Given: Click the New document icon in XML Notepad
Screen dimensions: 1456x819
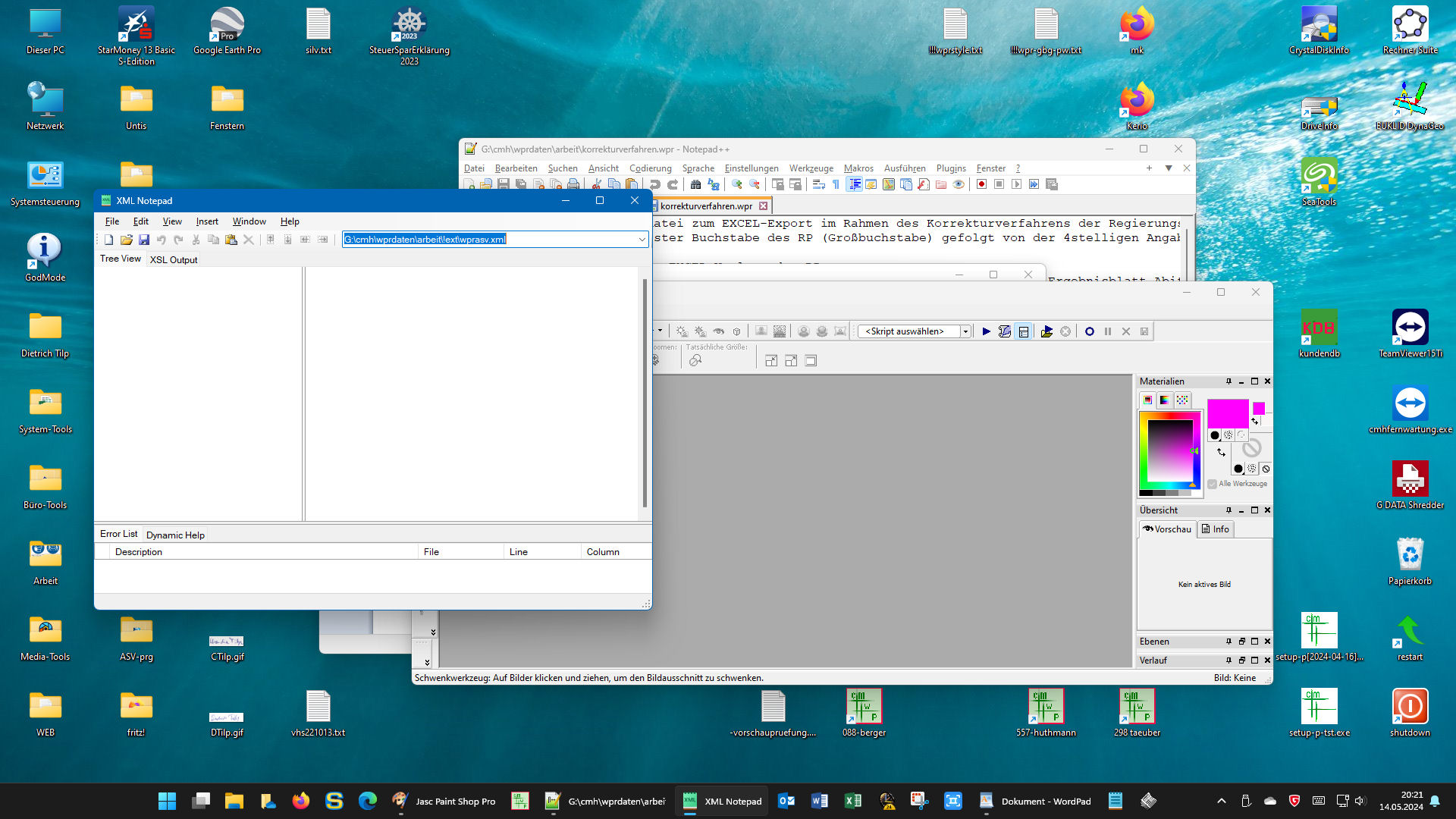Looking at the screenshot, I should pos(108,240).
